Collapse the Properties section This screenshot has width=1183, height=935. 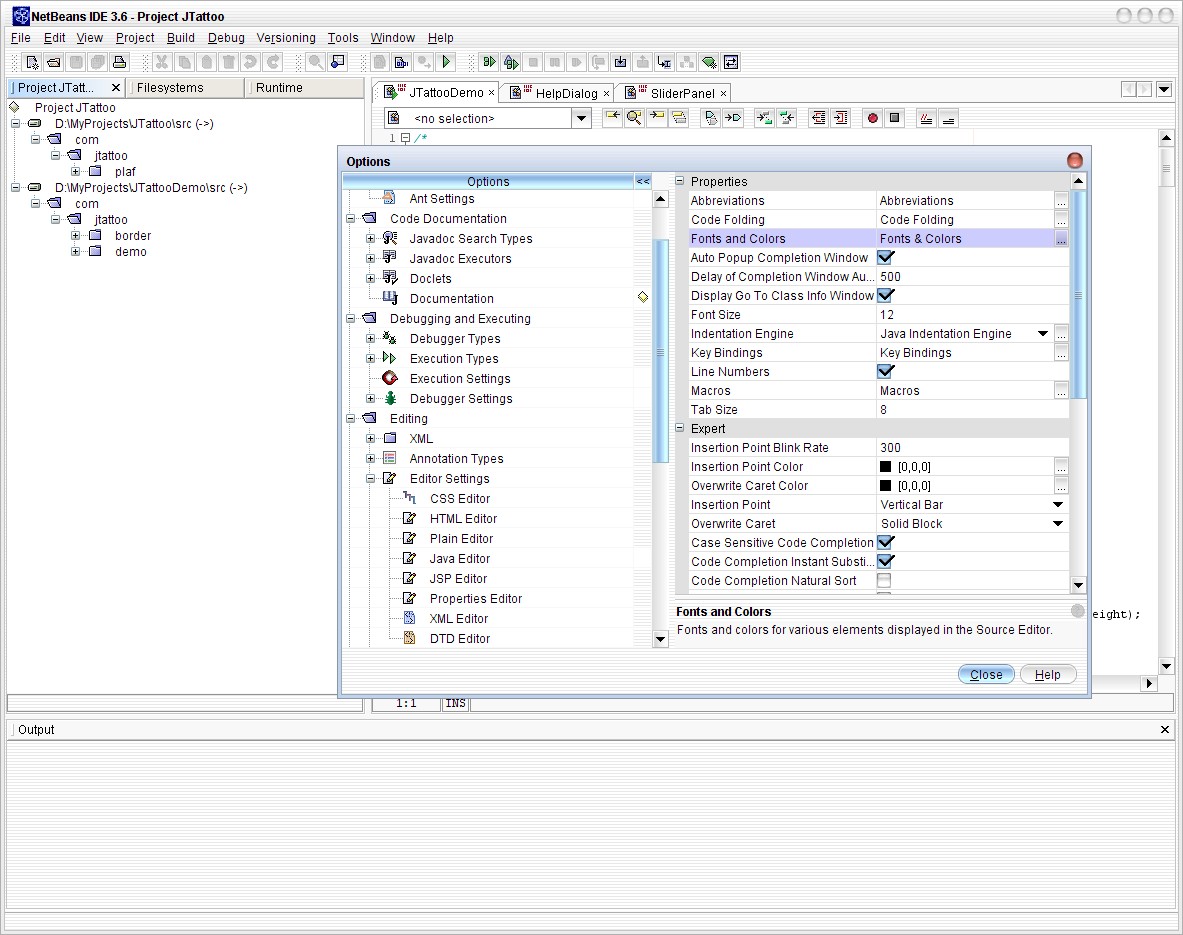point(680,181)
